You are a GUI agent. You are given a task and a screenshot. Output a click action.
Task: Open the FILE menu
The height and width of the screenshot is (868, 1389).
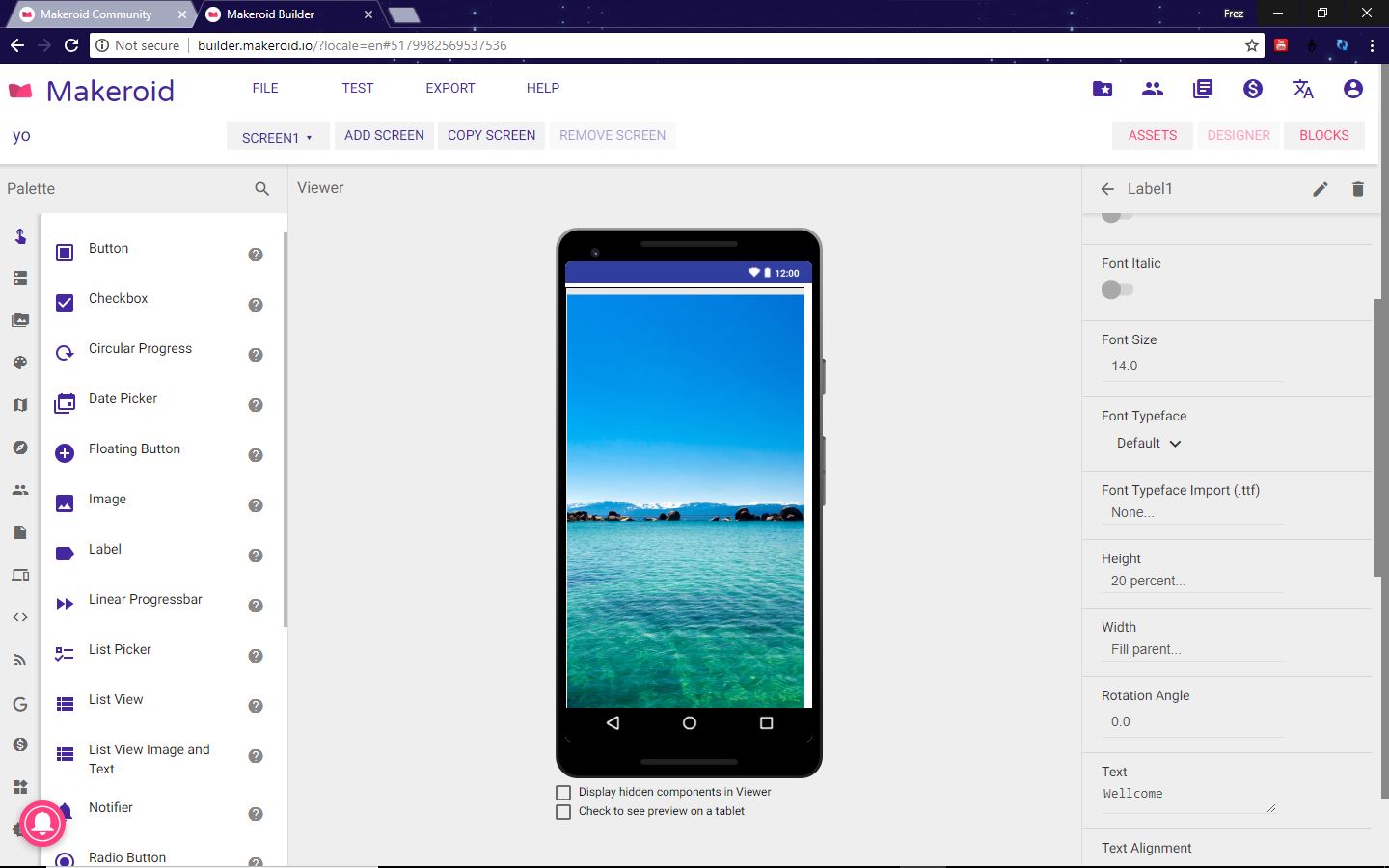click(x=264, y=88)
